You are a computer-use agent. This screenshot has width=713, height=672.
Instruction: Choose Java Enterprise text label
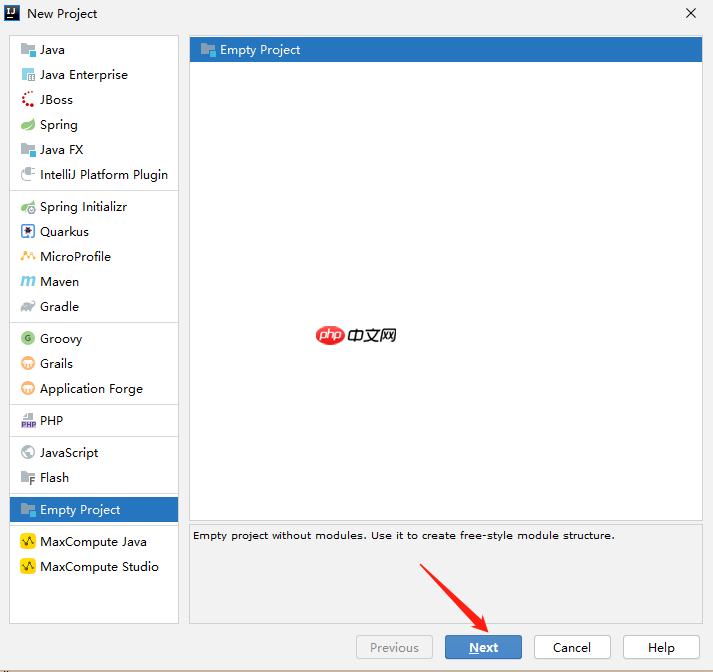[84, 75]
